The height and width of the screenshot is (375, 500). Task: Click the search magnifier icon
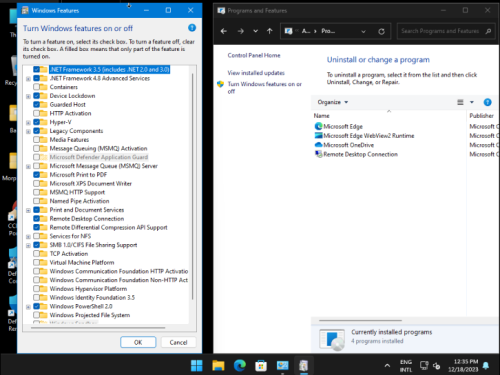point(488,31)
